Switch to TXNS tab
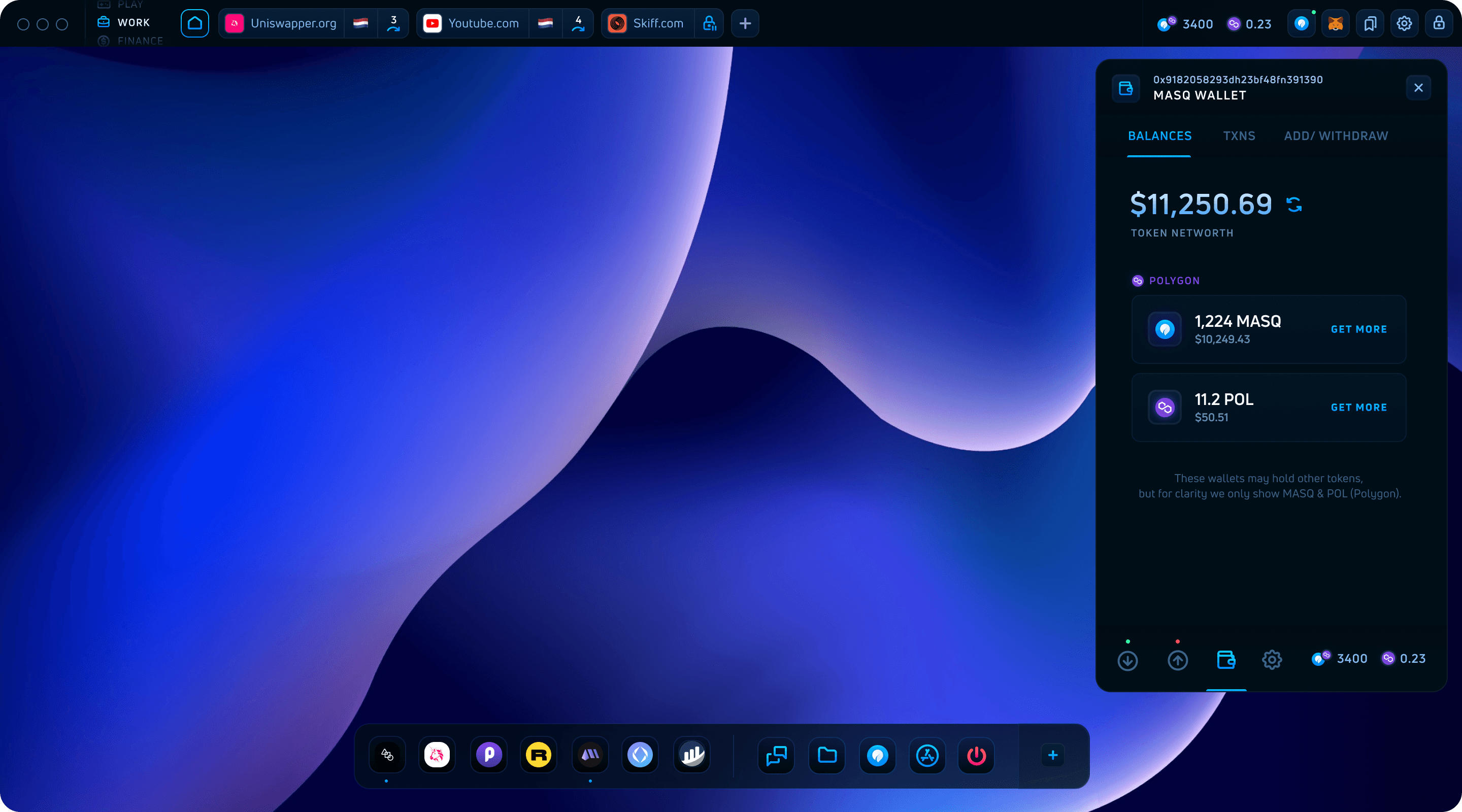 tap(1239, 136)
